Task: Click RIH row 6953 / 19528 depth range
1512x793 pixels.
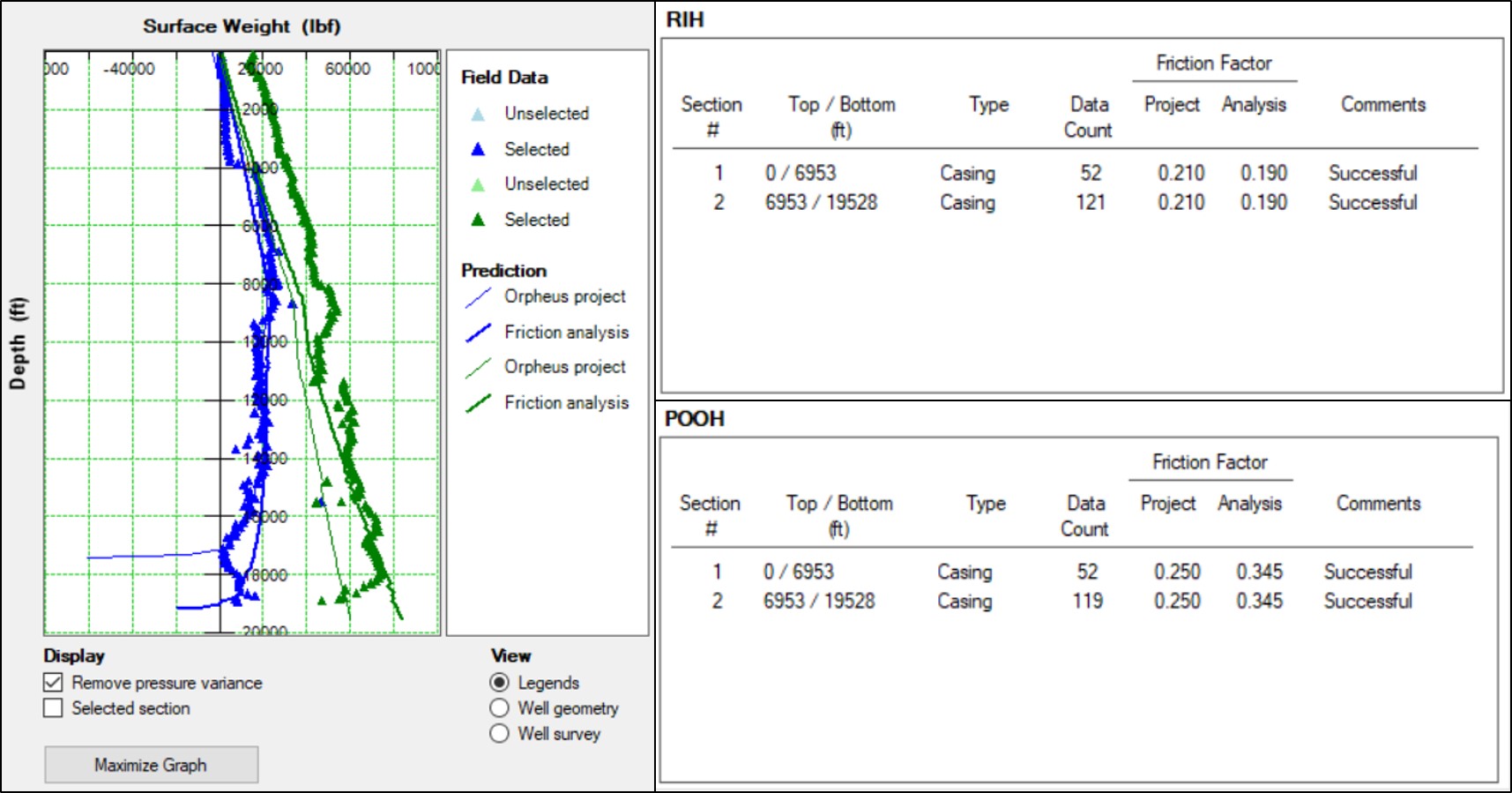Action: 821,202
